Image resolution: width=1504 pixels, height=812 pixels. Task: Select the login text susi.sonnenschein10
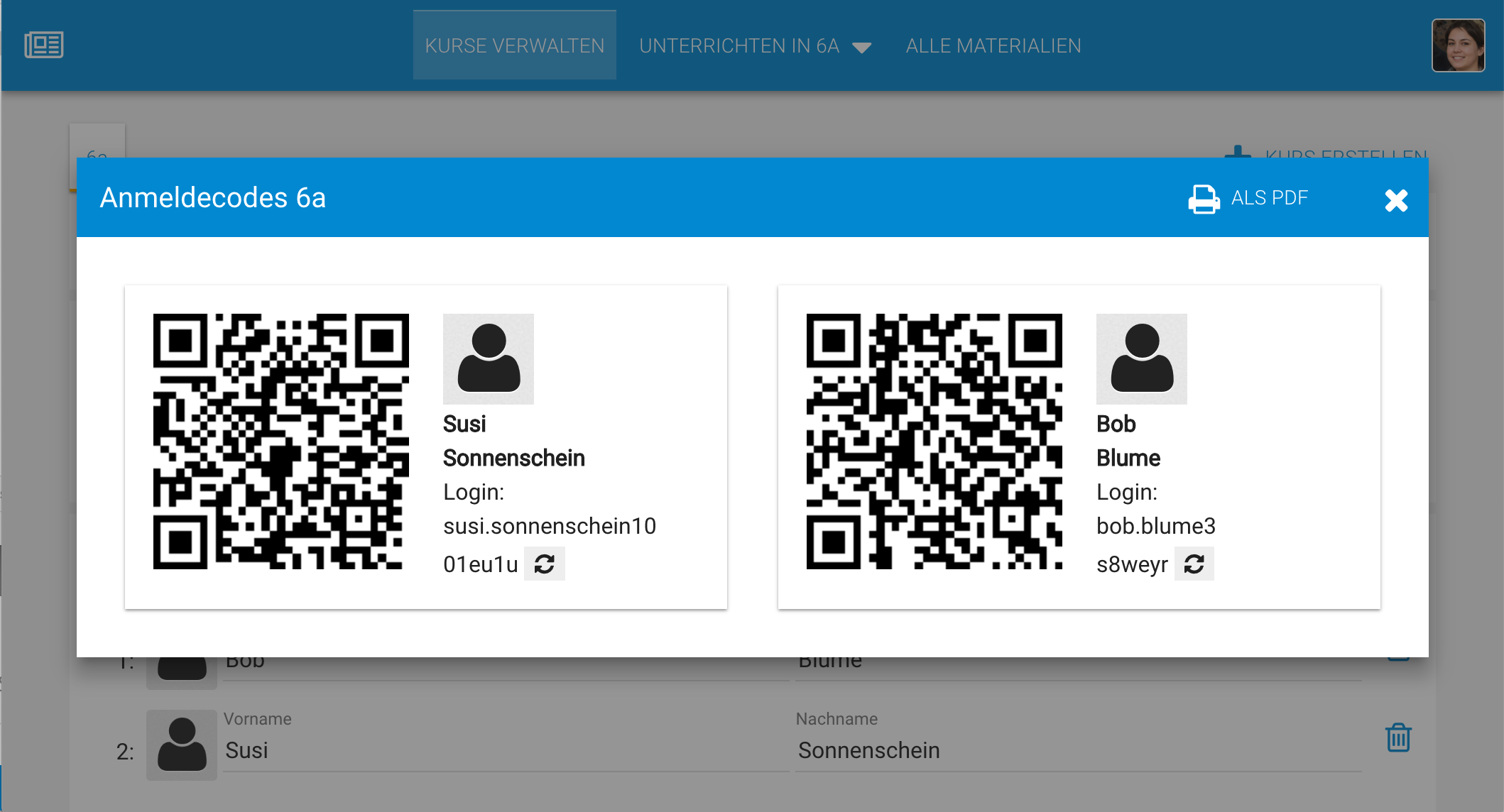[x=550, y=526]
